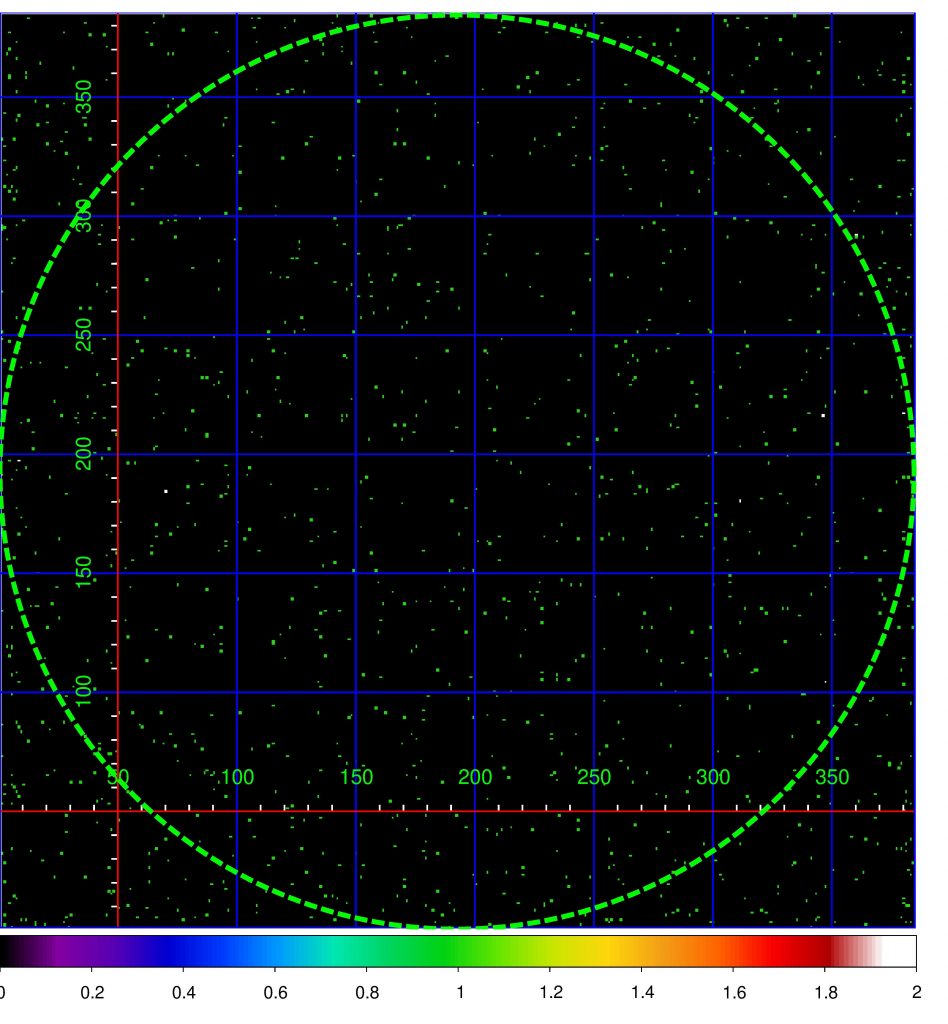Click the red colorbar region near 1.8

click(825, 951)
